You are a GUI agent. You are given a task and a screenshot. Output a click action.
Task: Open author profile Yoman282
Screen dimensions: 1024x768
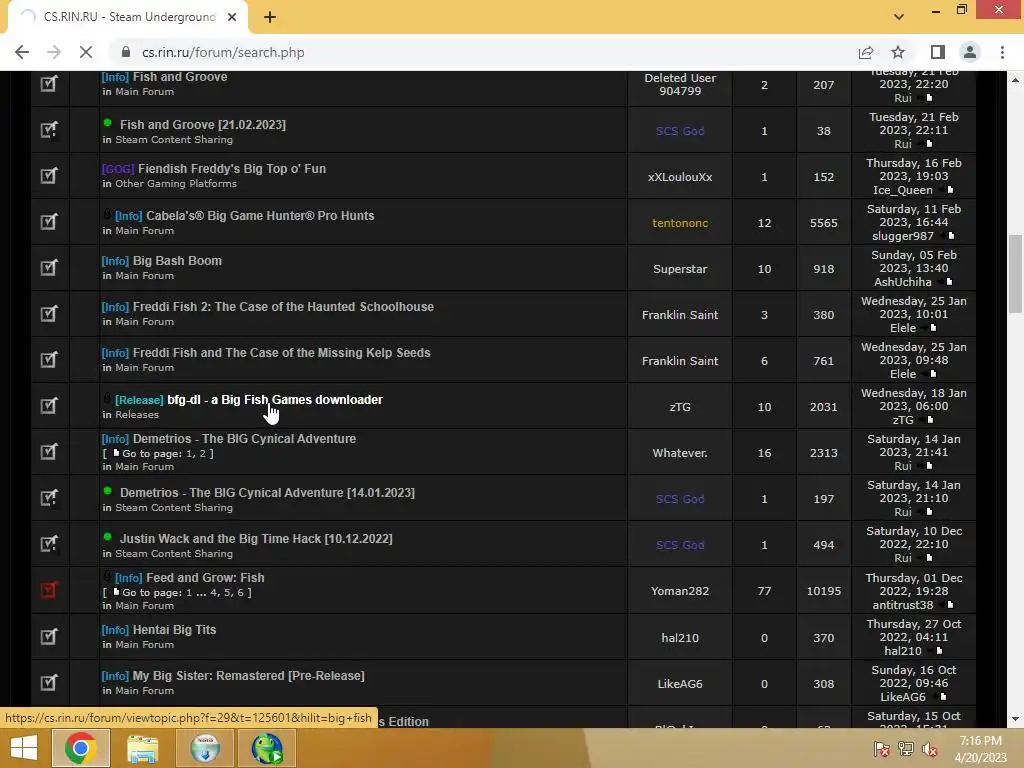coord(680,591)
